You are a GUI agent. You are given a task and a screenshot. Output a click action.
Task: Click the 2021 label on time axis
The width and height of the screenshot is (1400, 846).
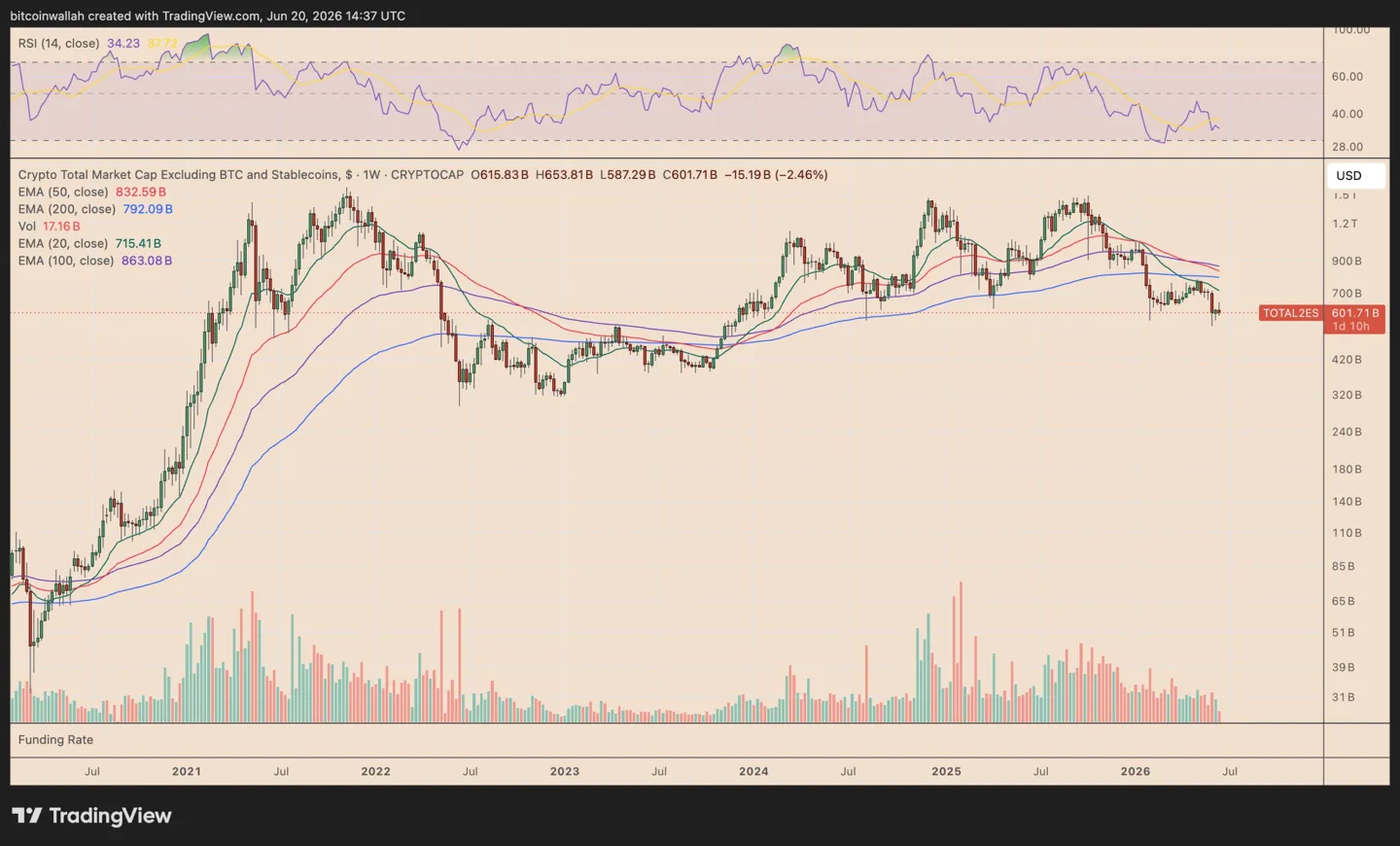pyautogui.click(x=187, y=771)
